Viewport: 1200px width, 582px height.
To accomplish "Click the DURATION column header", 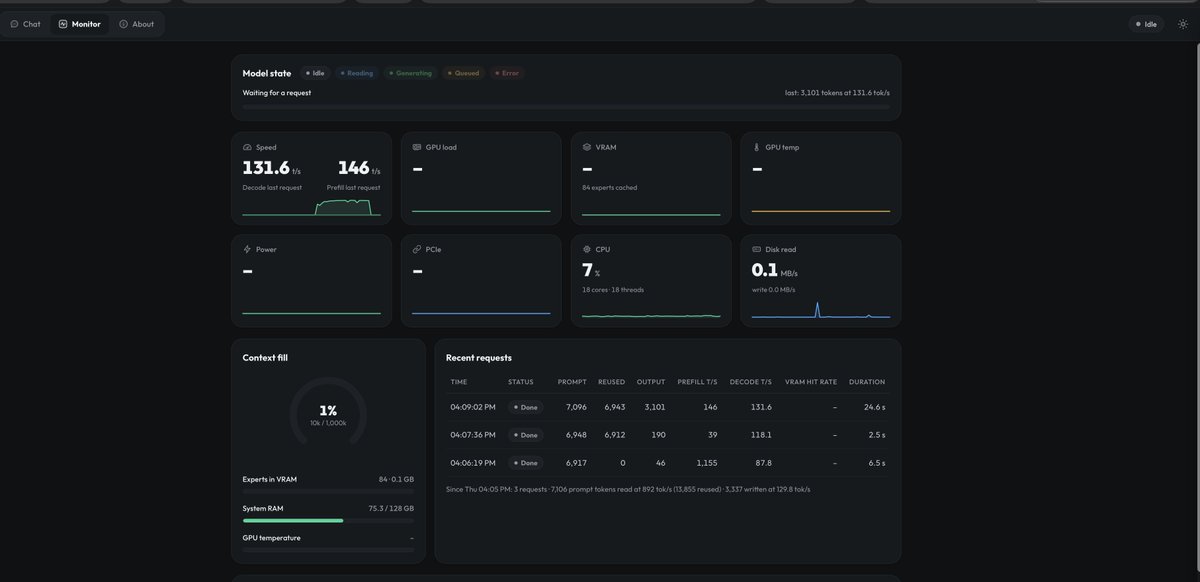I will (x=867, y=382).
